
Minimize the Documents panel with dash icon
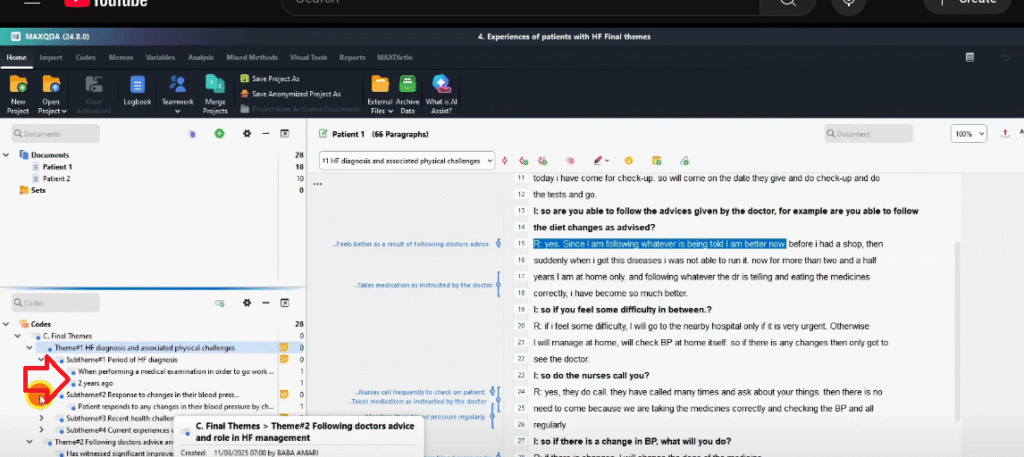(x=266, y=134)
